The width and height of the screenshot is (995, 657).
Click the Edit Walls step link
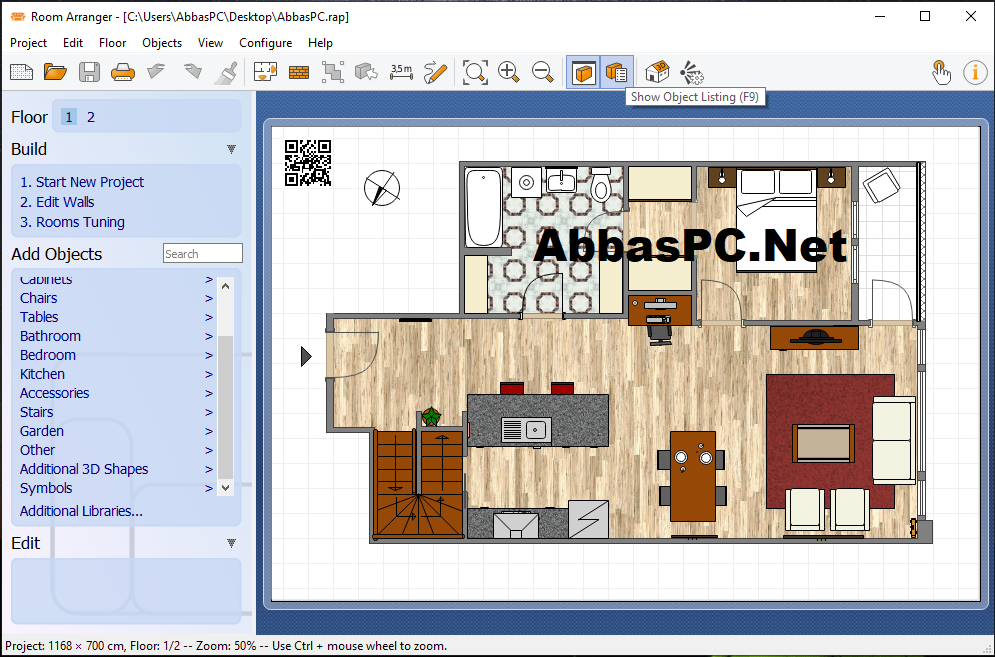57,202
